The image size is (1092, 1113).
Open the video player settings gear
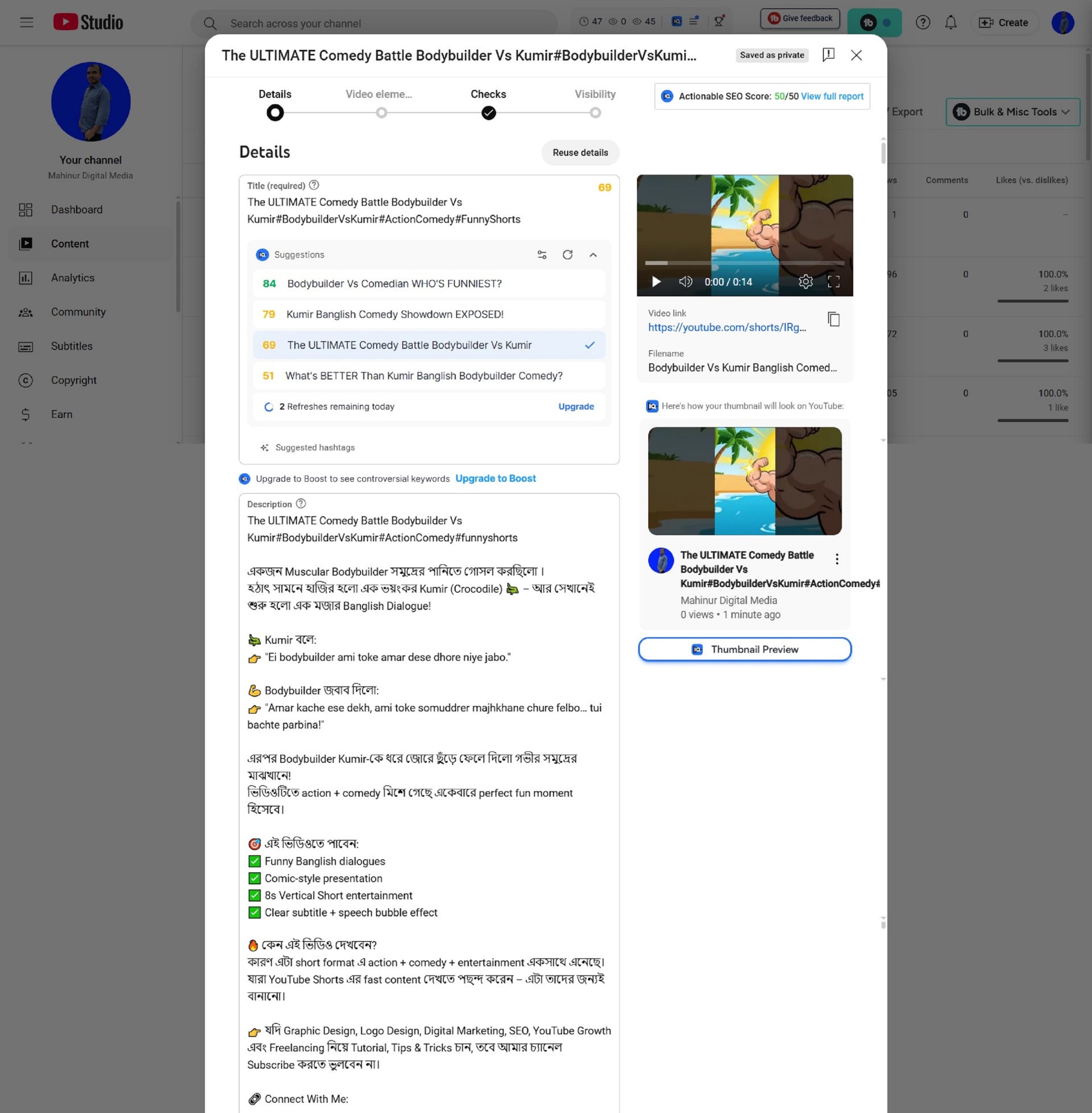click(x=805, y=282)
